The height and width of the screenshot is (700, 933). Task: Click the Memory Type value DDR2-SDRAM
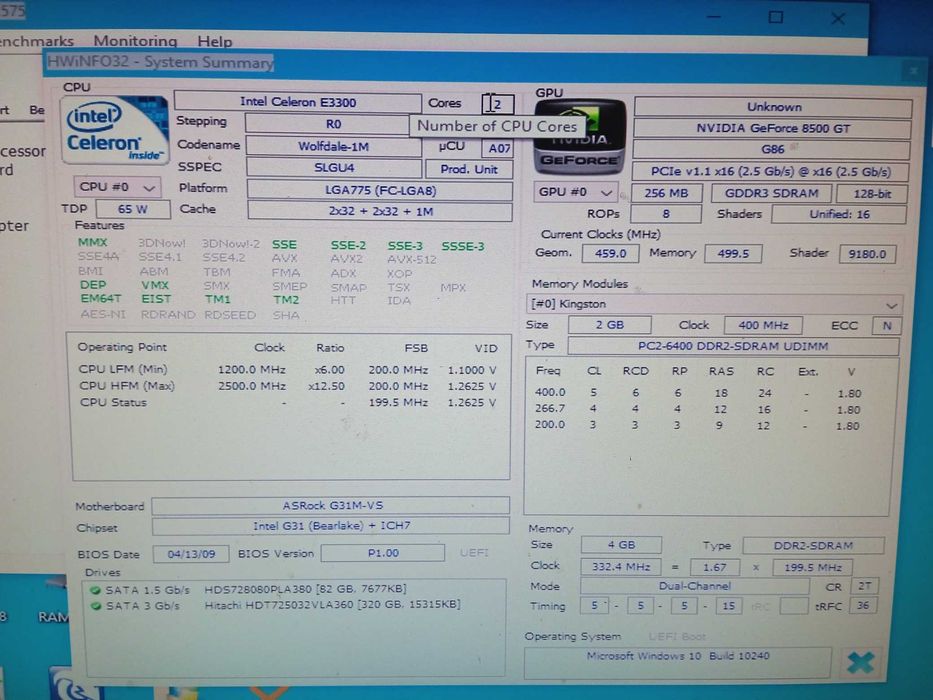pos(813,546)
